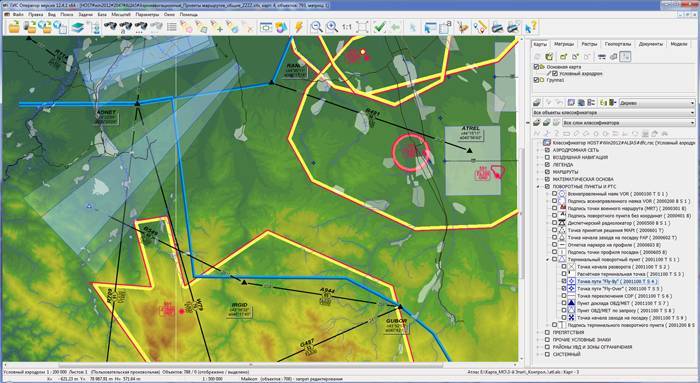
Task: Switch to the Документы tab
Action: [650, 44]
